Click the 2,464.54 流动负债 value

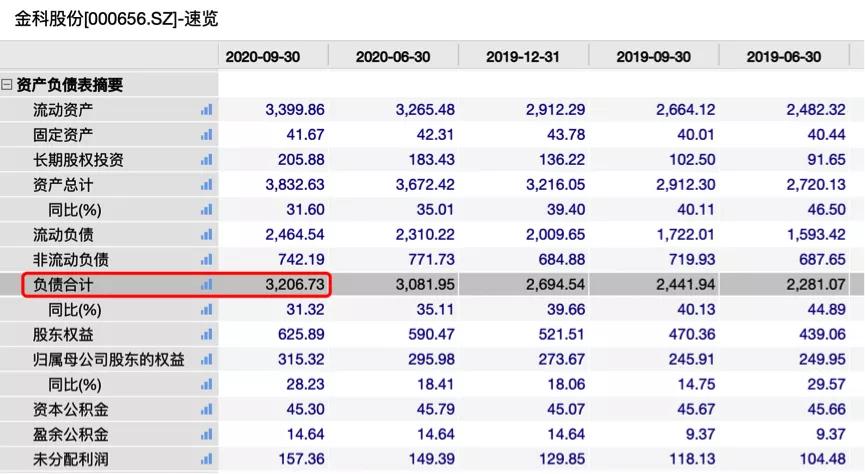click(295, 235)
